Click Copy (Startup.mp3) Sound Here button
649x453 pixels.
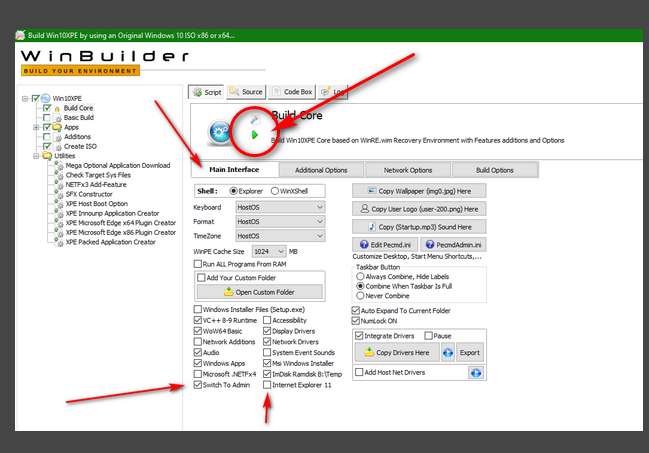point(419,227)
